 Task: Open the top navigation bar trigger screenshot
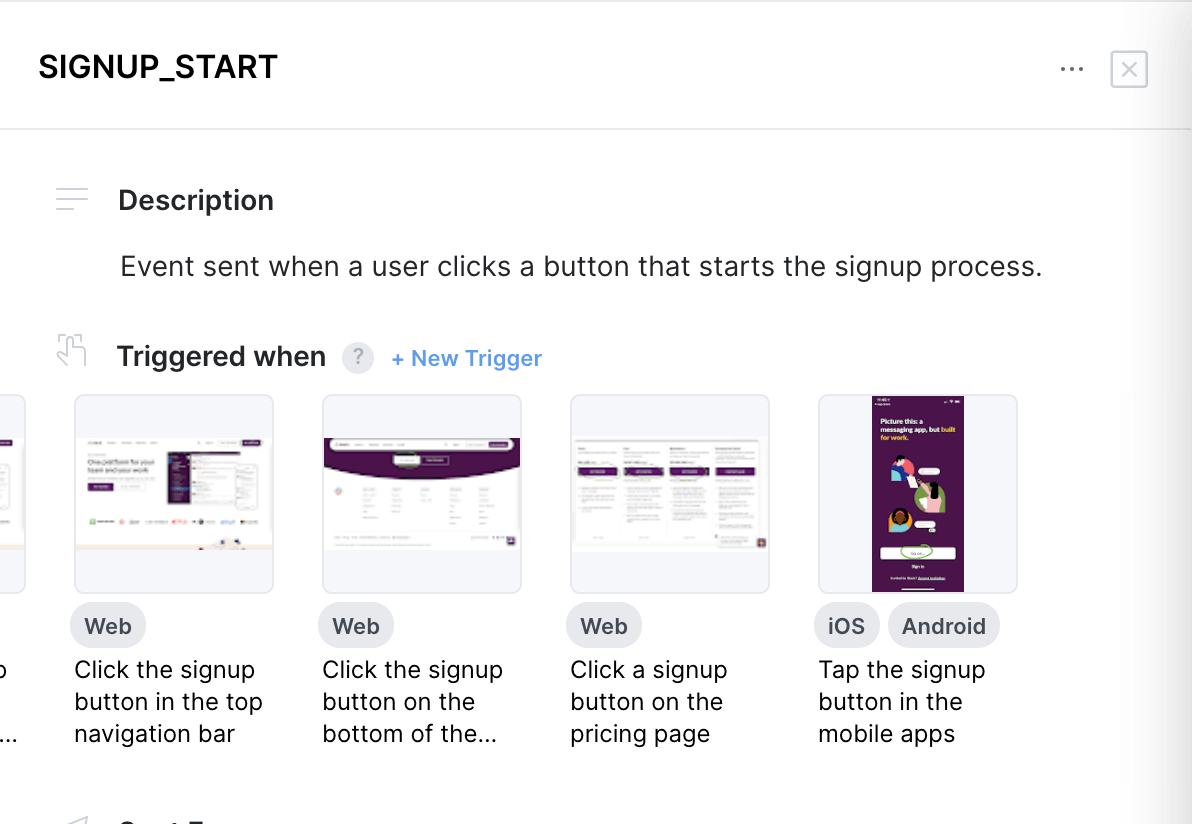pyautogui.click(x=174, y=493)
